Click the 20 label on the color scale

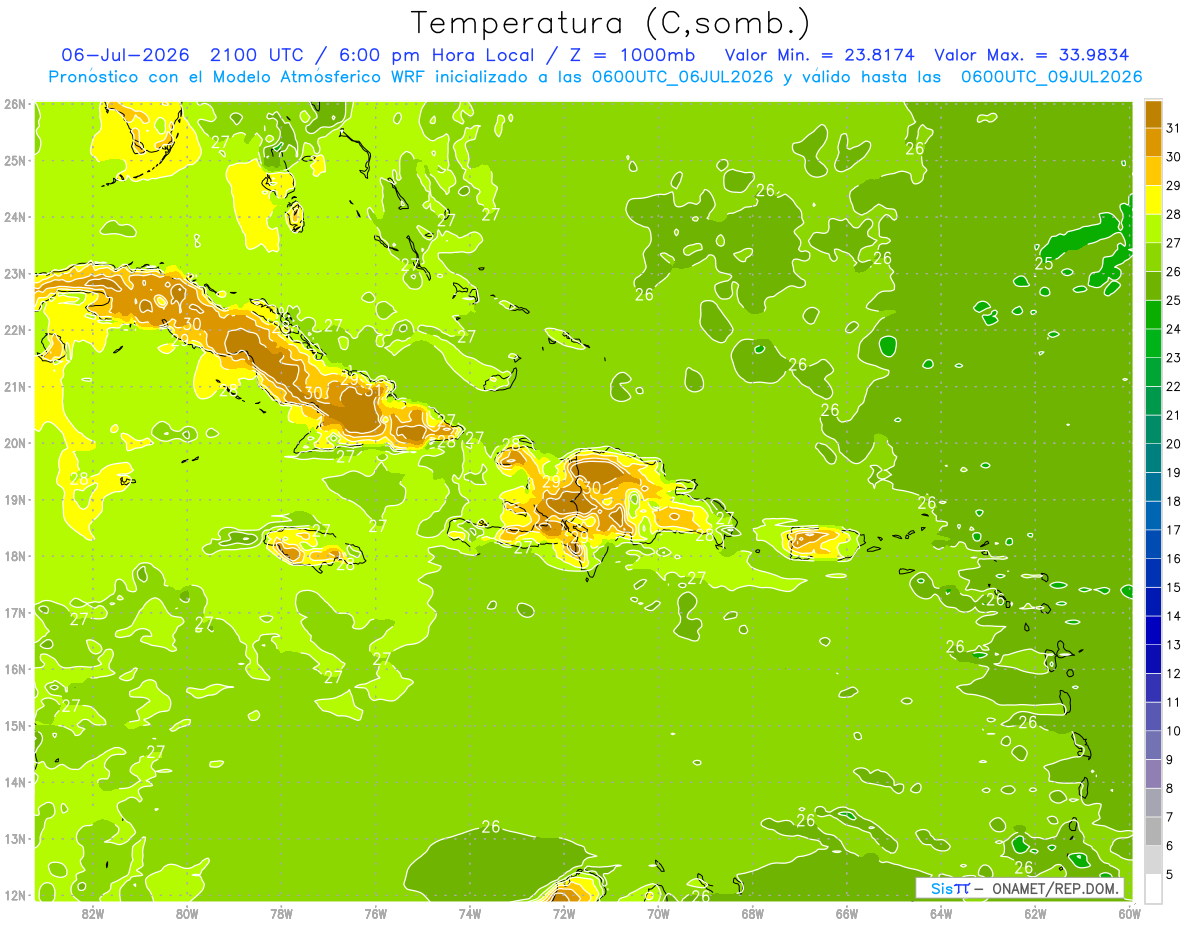[1173, 443]
